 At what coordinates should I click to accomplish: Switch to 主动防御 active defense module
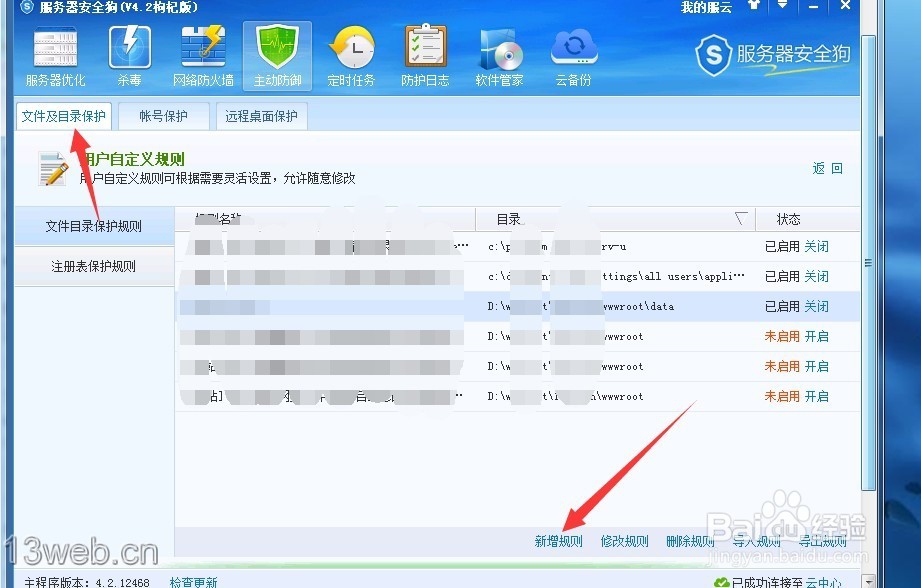[277, 55]
